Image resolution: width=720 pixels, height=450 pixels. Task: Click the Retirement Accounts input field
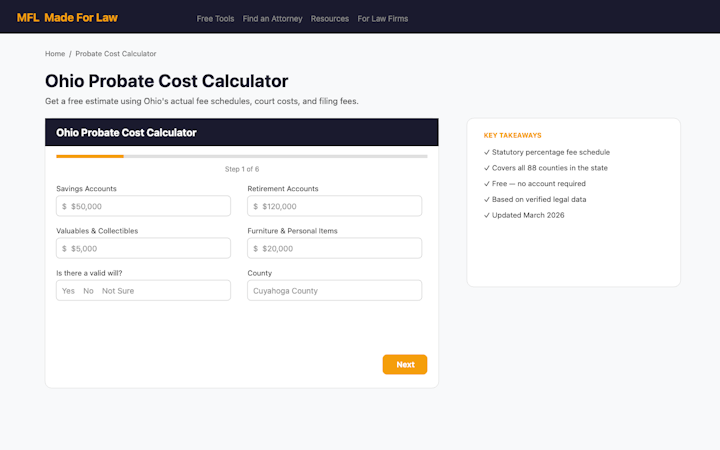click(x=339, y=206)
